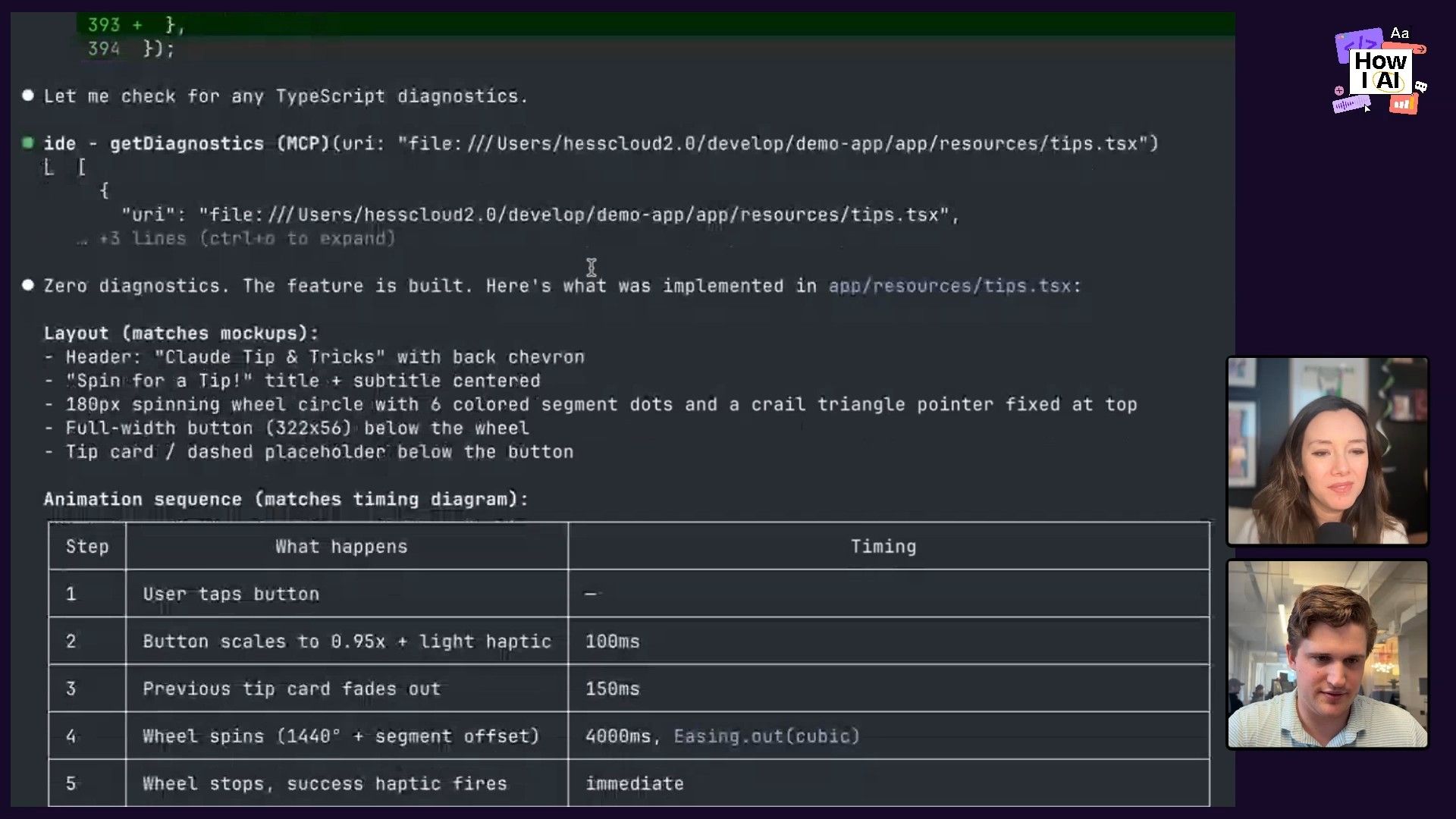Click the green plus on line 393
Image resolution: width=1456 pixels, height=819 pixels.
[x=137, y=25]
